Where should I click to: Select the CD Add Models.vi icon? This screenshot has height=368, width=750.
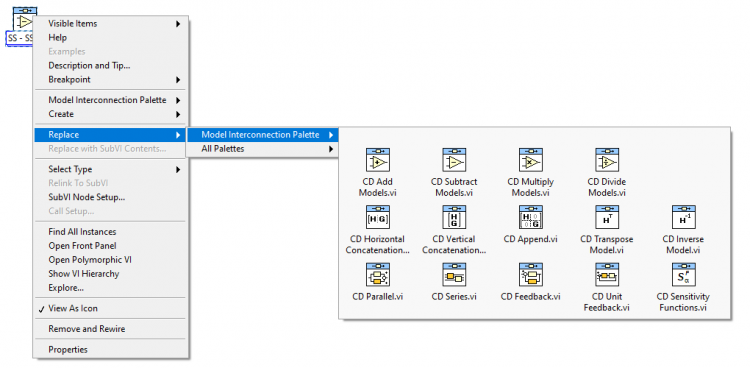378,160
